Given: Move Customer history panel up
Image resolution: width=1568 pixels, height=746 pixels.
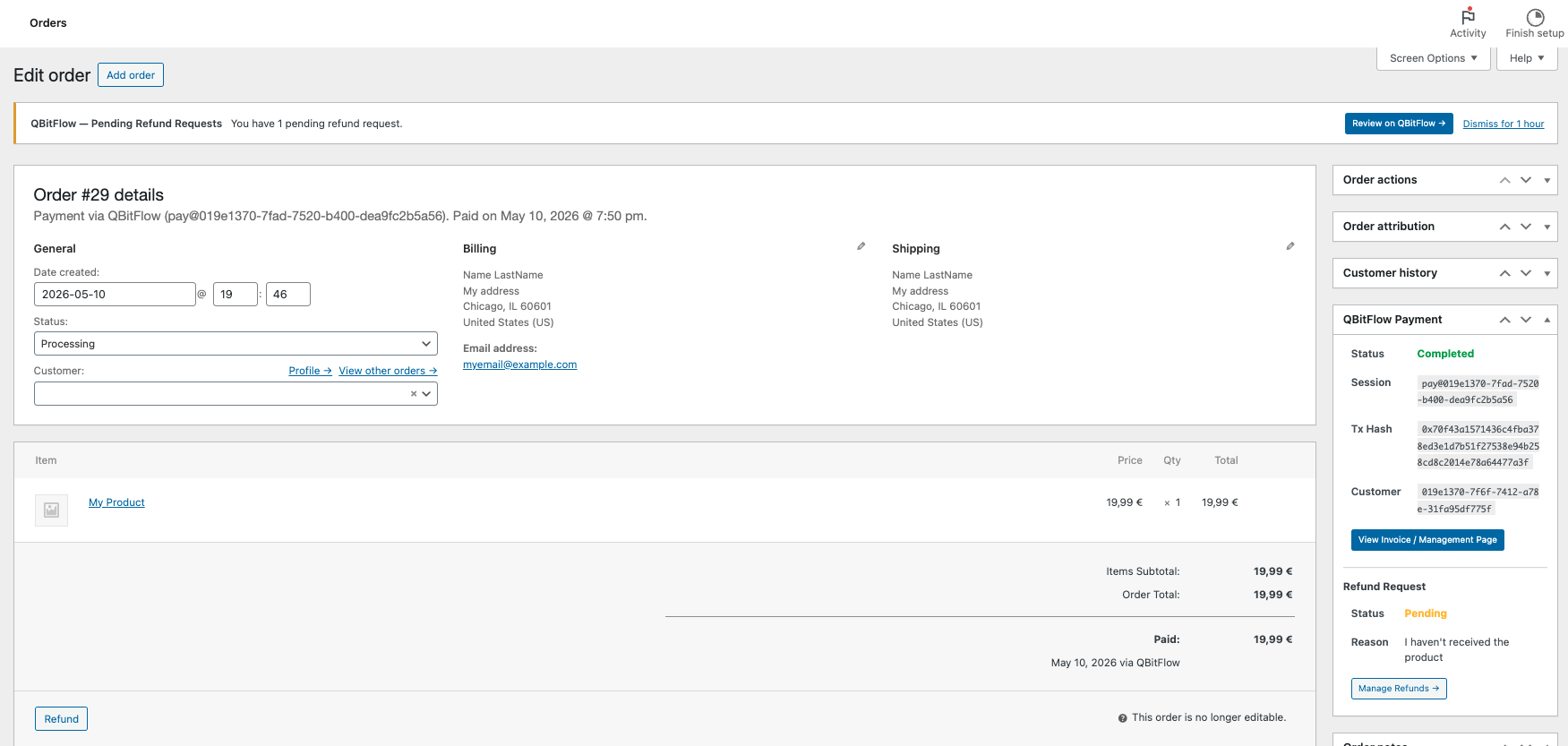Looking at the screenshot, I should point(1505,273).
